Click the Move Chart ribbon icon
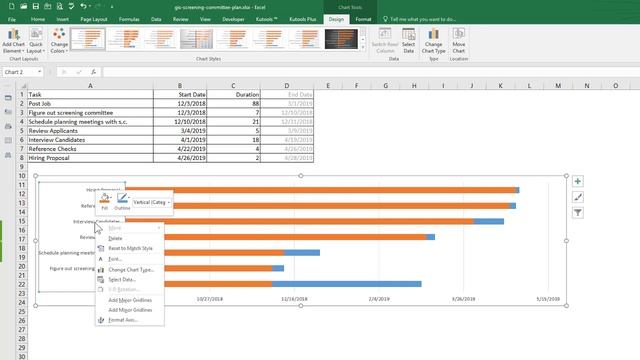640x360 pixels. click(x=459, y=41)
